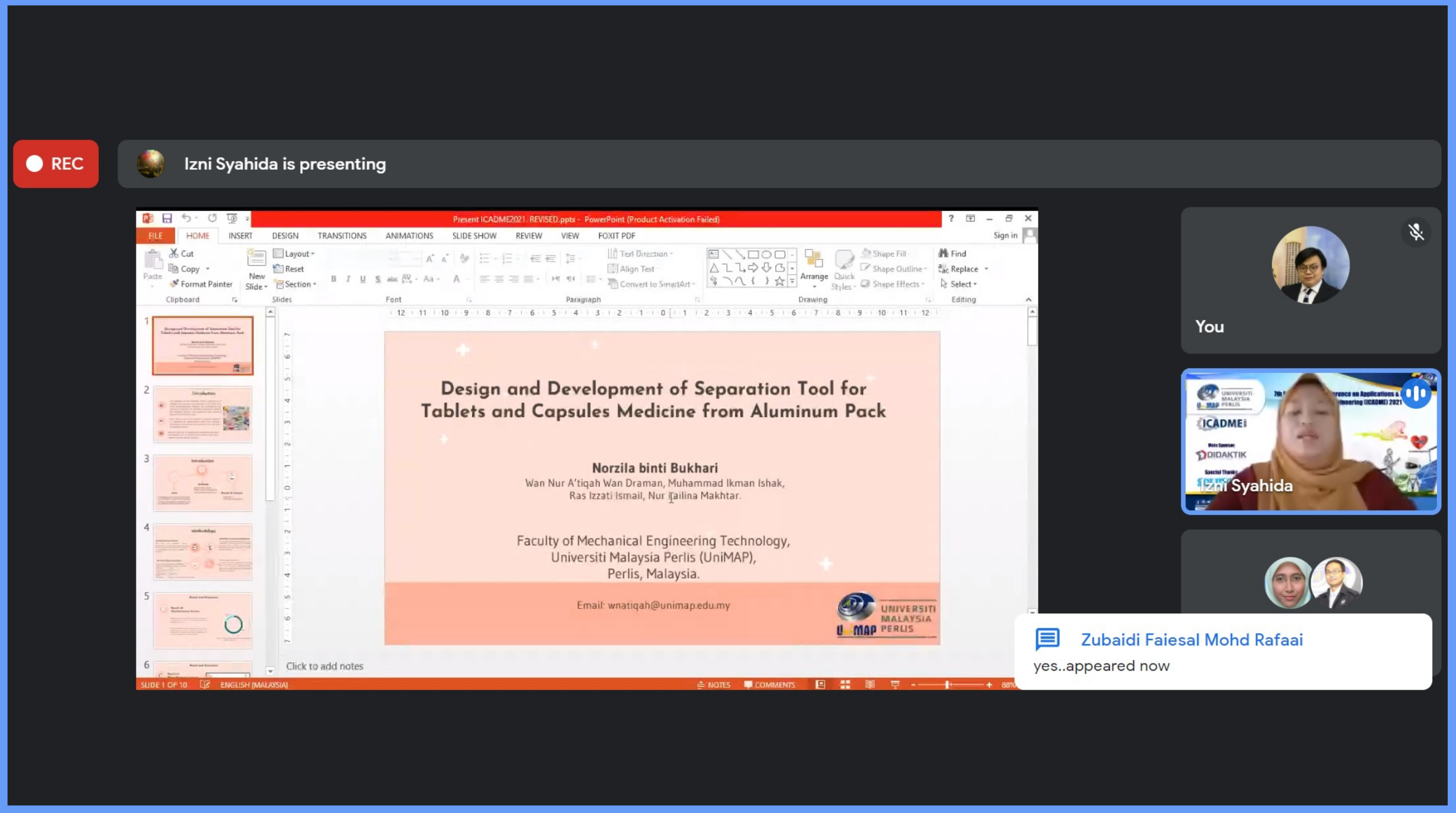Click the chat message notification icon
This screenshot has height=813, width=1456.
(x=1047, y=640)
